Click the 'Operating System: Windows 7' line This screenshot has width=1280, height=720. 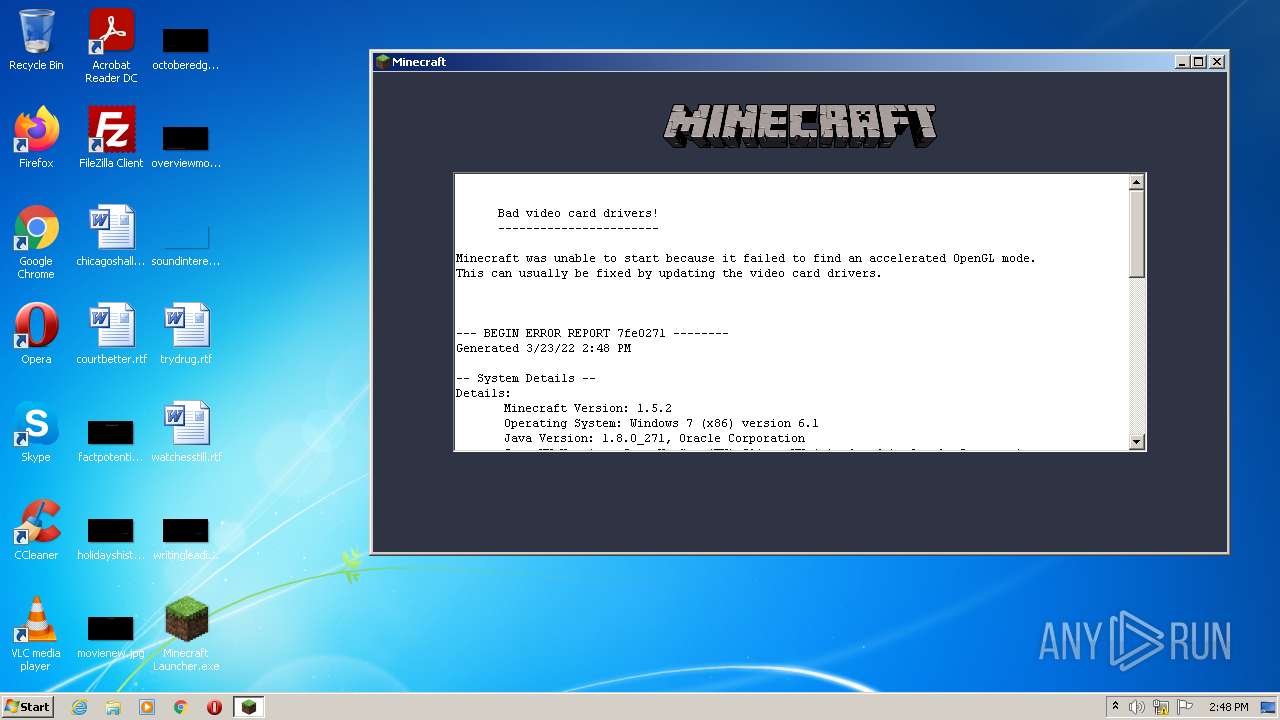[x=661, y=423]
